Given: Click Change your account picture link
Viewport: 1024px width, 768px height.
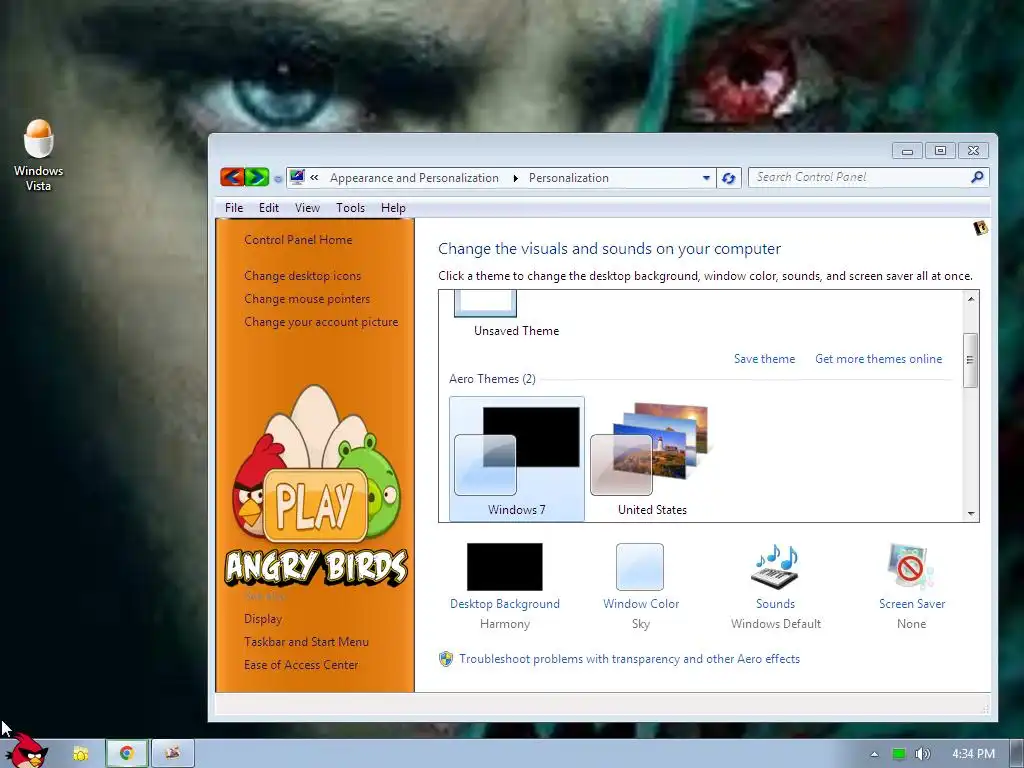Looking at the screenshot, I should click(x=321, y=321).
